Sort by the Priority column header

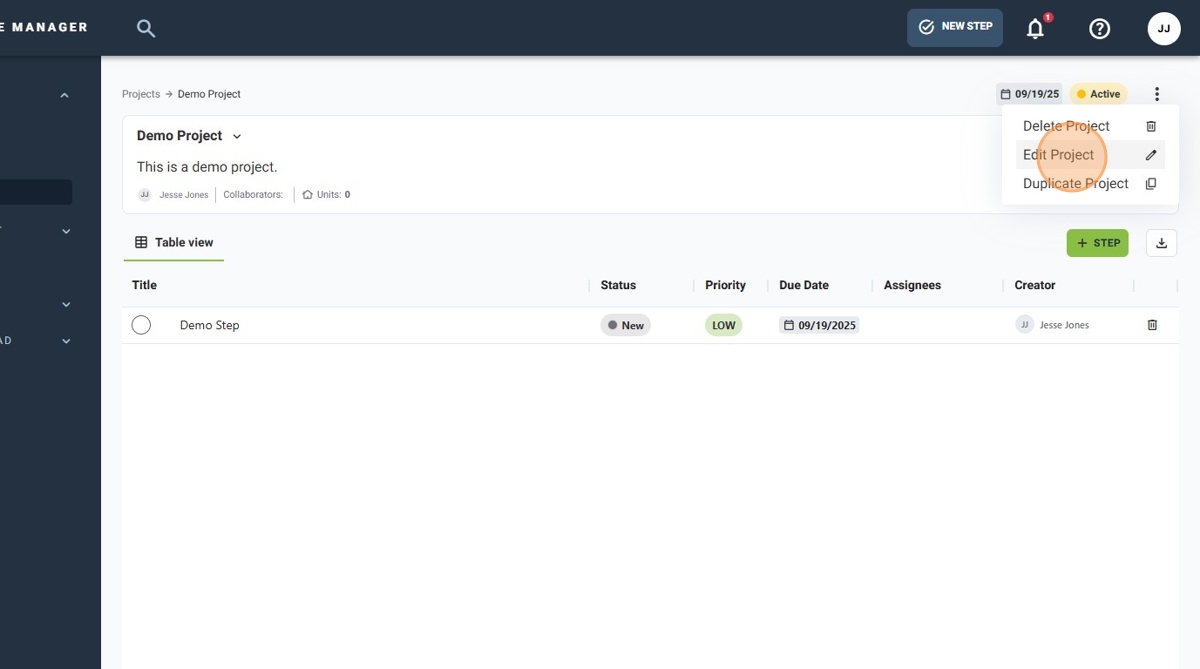[x=725, y=285]
